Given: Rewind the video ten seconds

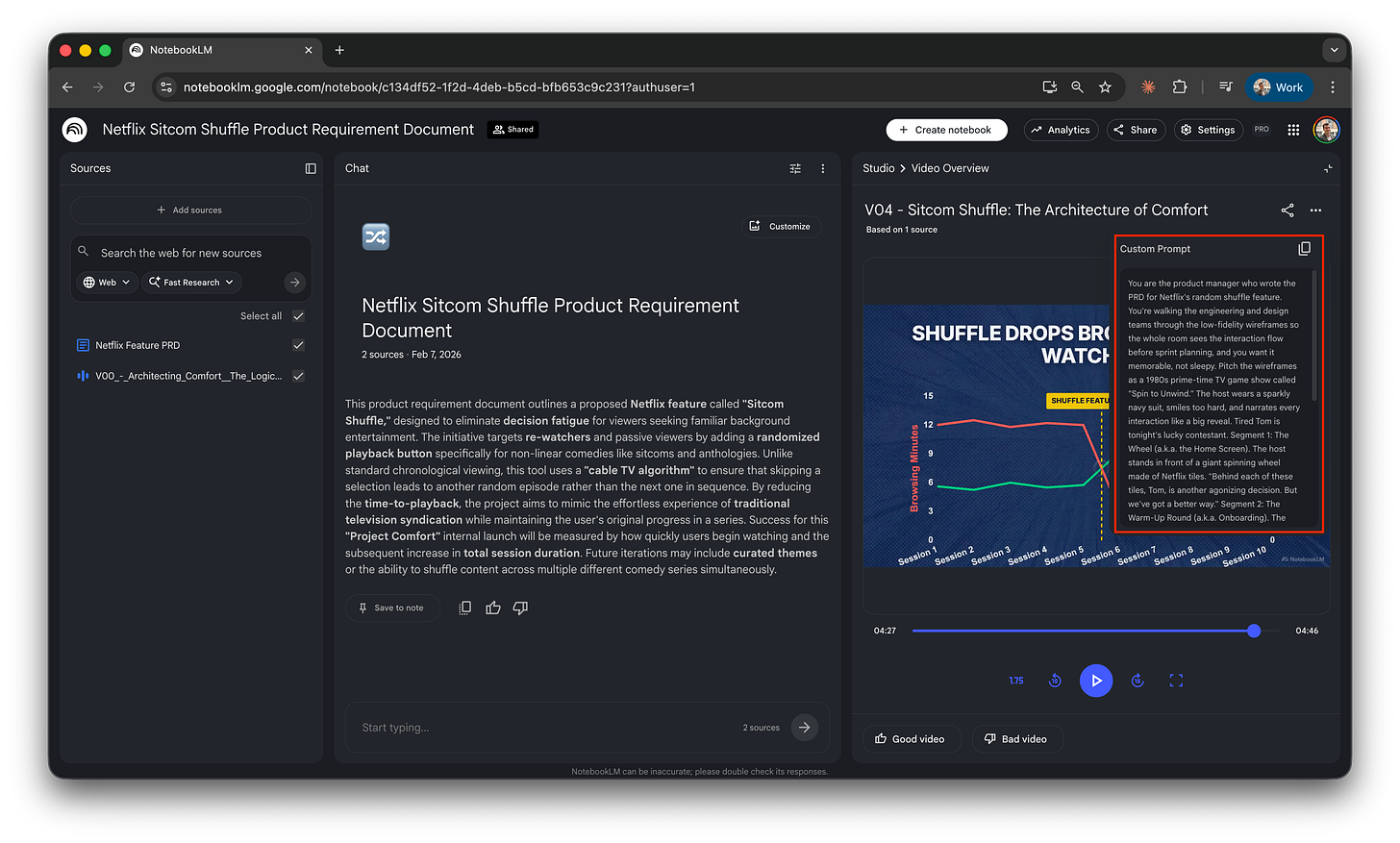Looking at the screenshot, I should (x=1055, y=681).
